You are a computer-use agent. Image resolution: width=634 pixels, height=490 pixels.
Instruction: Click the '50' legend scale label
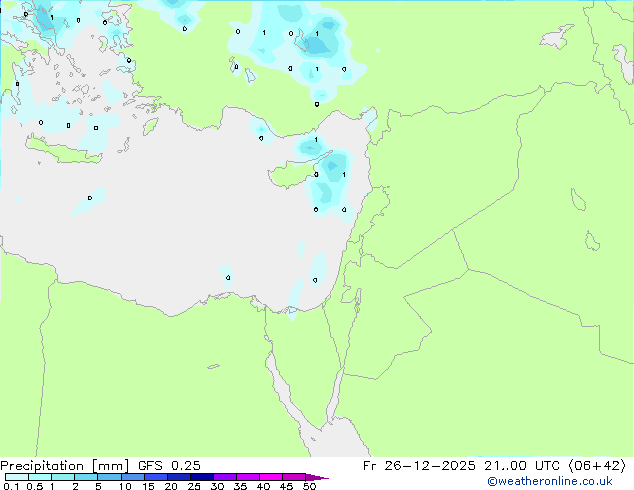click(x=309, y=486)
